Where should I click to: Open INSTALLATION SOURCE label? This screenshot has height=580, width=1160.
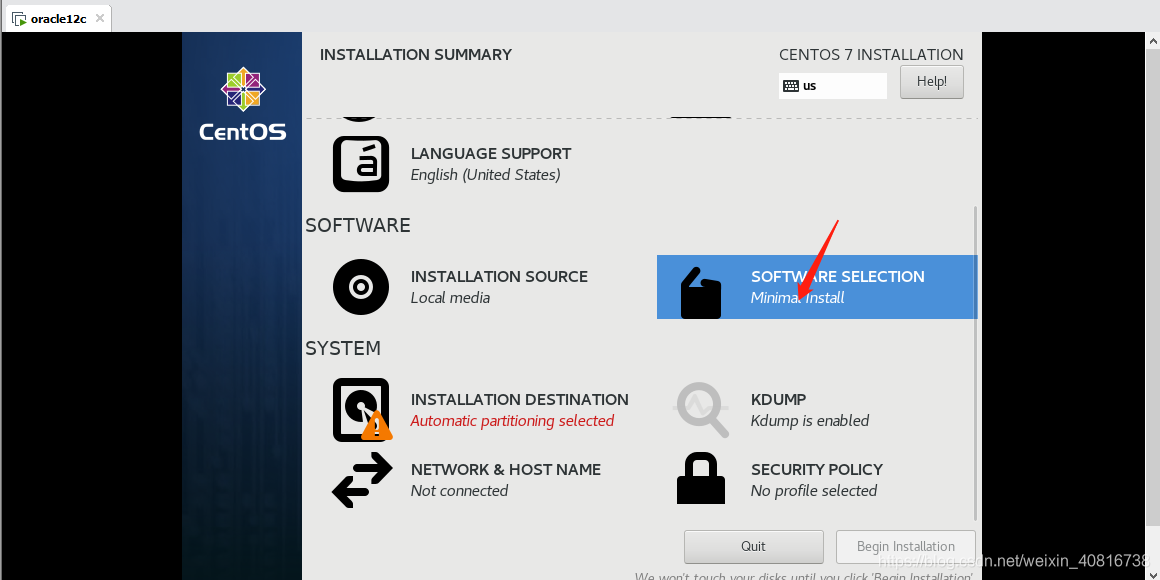coord(499,277)
